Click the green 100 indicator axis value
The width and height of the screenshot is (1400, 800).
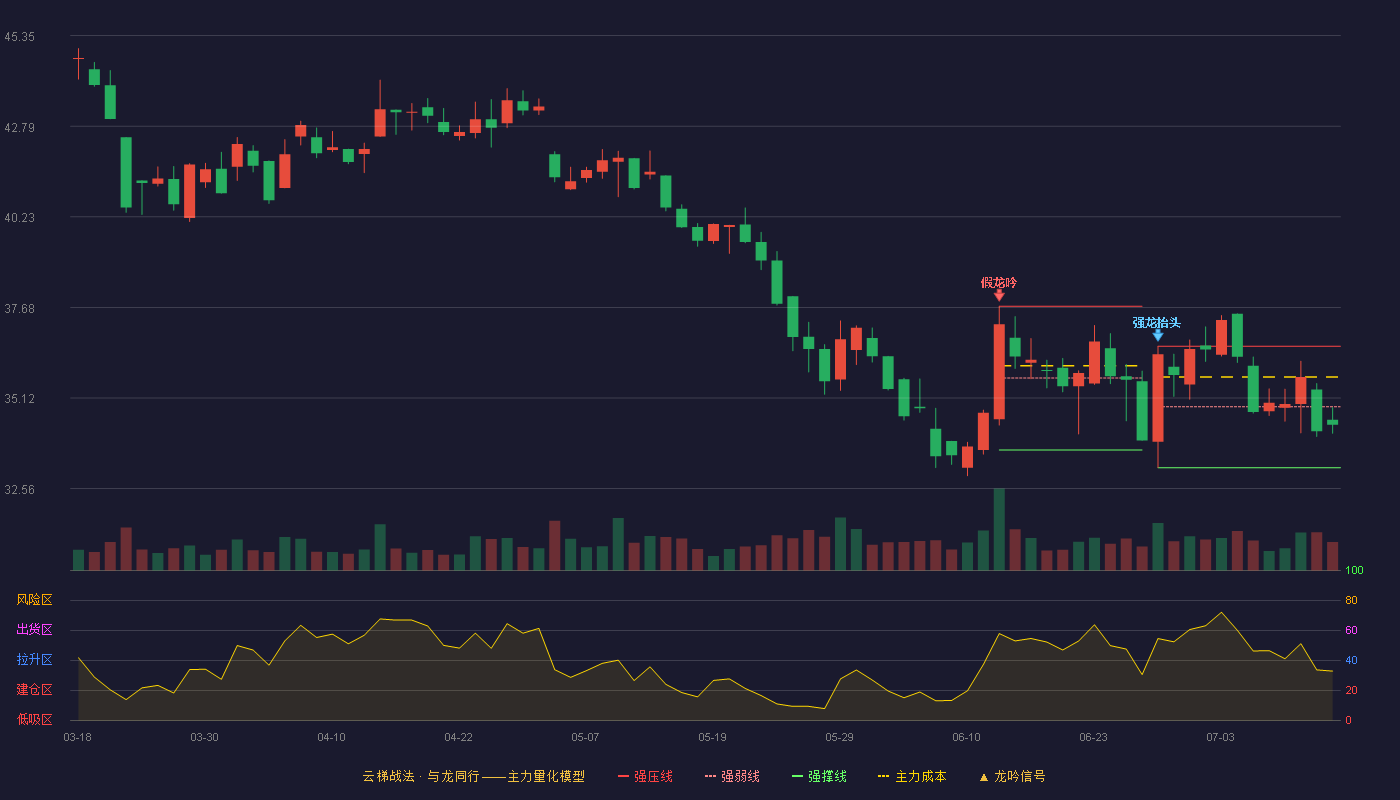(1354, 570)
